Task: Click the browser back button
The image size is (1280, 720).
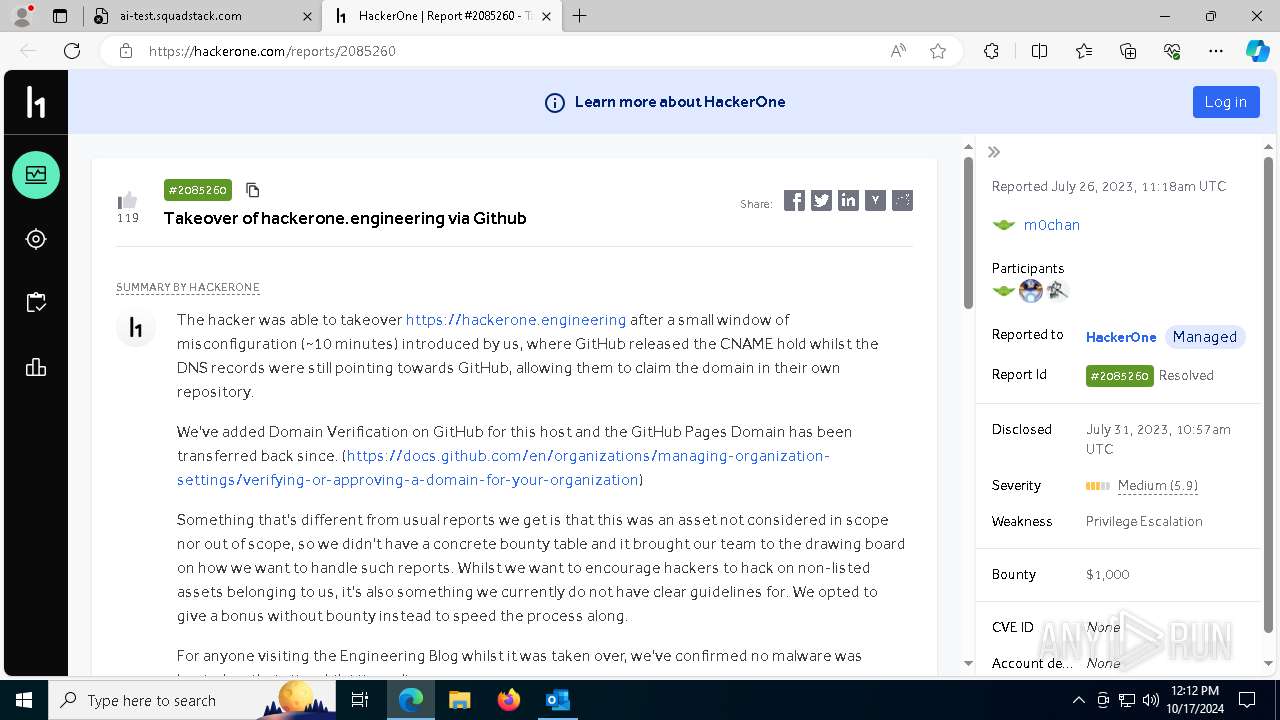Action: click(x=28, y=51)
